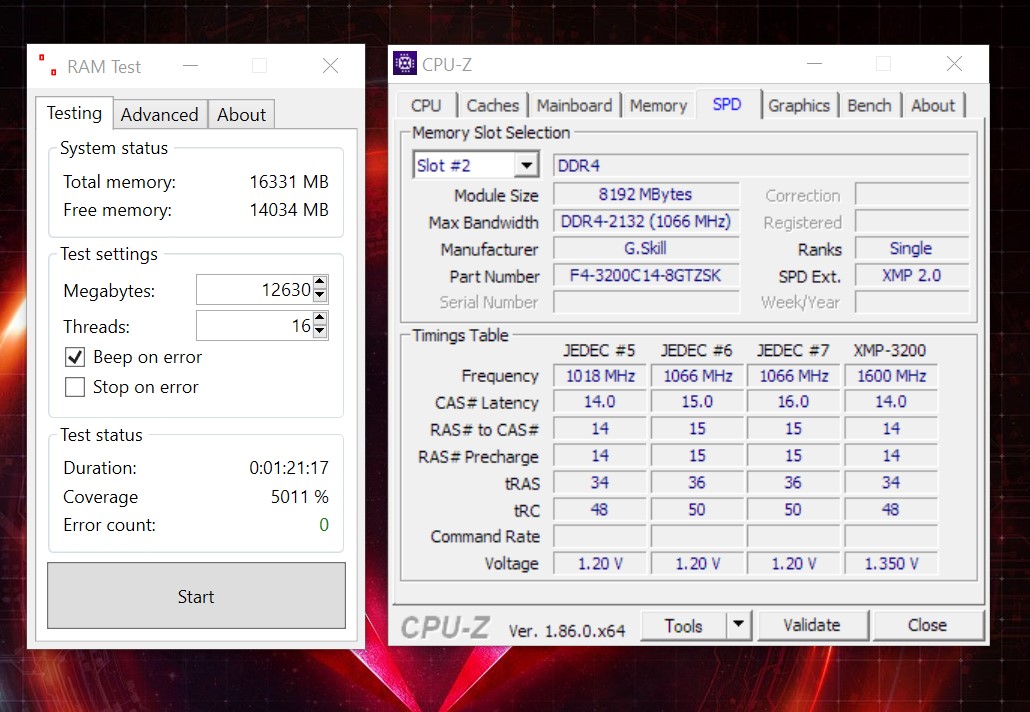Enable the Stop on error checkbox
This screenshot has width=1030, height=712.
click(x=75, y=387)
